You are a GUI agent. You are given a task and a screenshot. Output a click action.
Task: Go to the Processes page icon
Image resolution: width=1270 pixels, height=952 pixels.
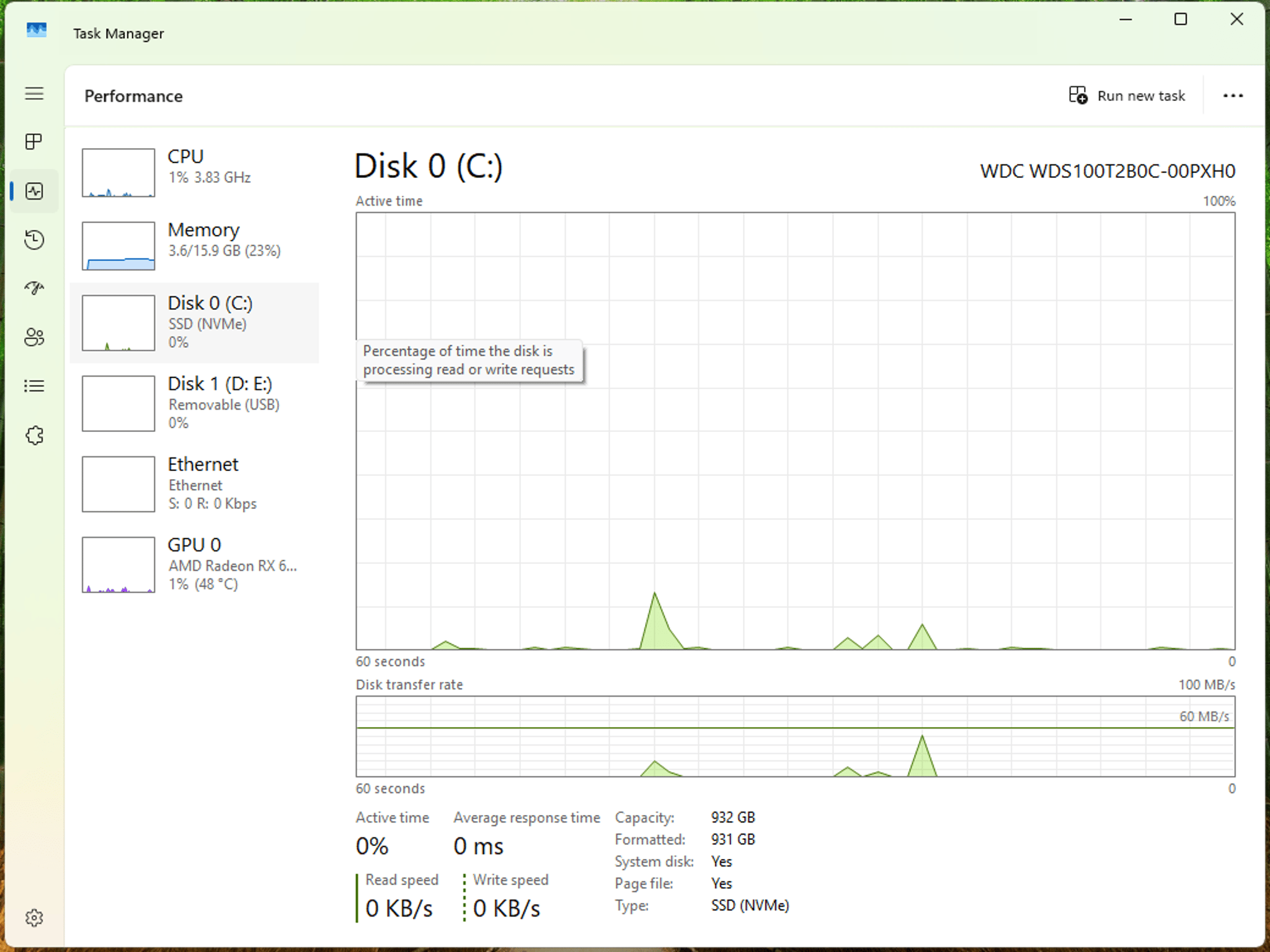pyautogui.click(x=34, y=142)
